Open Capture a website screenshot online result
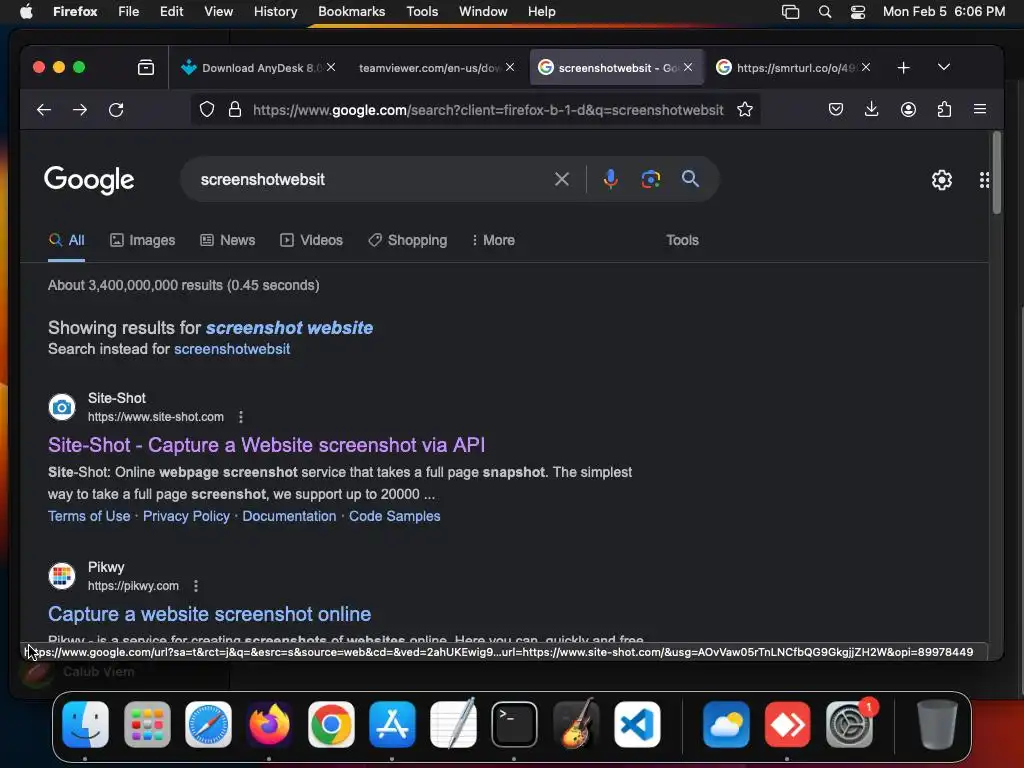The width and height of the screenshot is (1024, 768). (210, 614)
